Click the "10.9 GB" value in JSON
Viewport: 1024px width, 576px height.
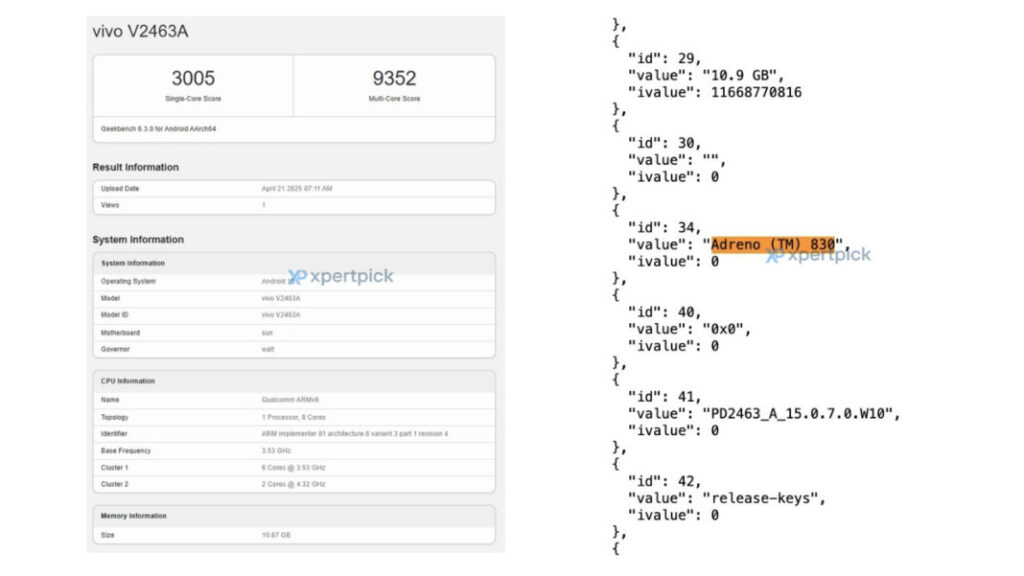[x=739, y=75]
